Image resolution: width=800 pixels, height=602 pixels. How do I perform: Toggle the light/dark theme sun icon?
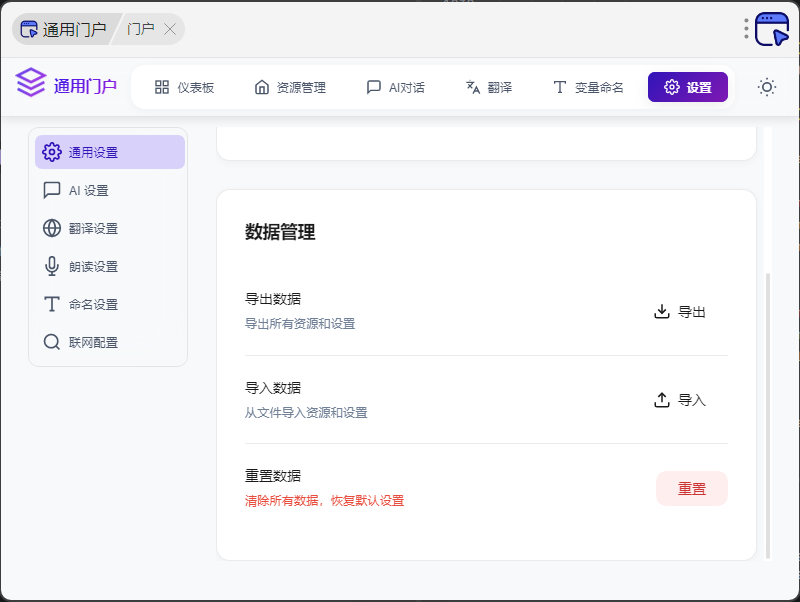pyautogui.click(x=767, y=87)
